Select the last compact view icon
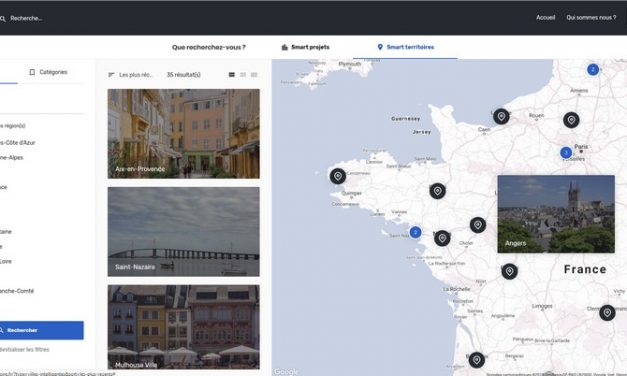 click(x=254, y=75)
